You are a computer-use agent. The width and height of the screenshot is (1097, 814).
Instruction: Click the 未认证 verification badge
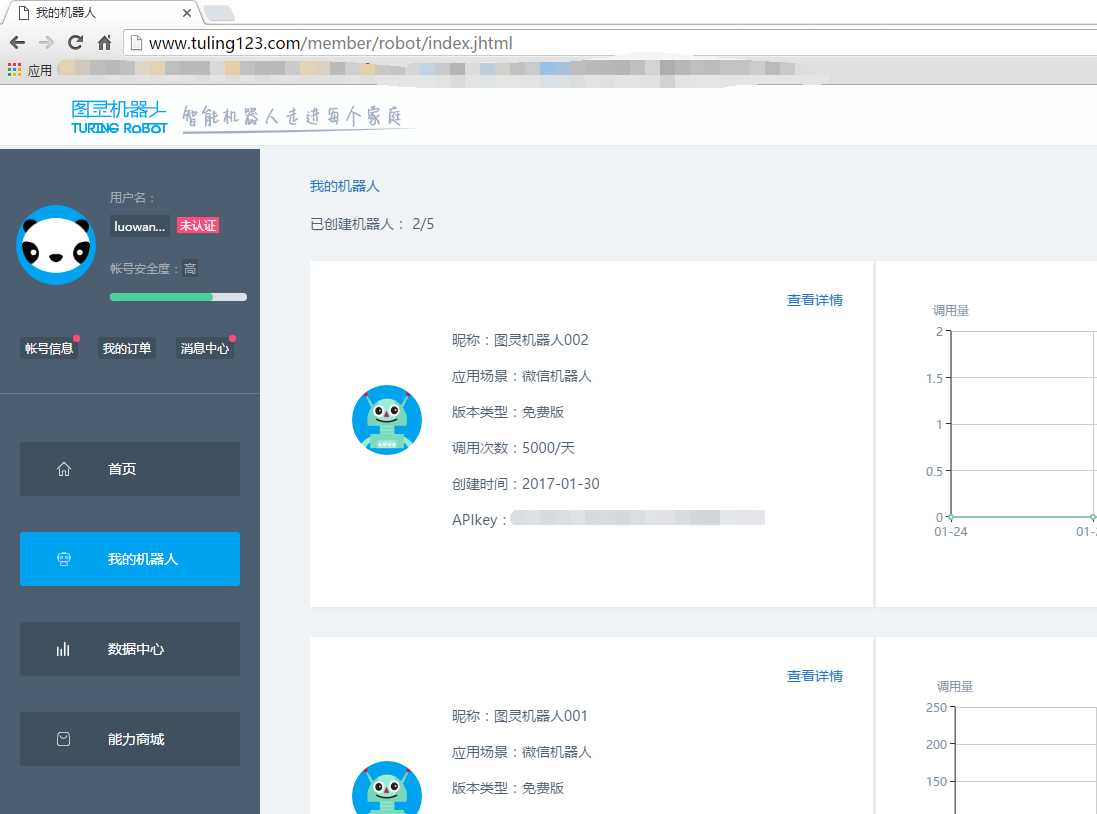(x=197, y=225)
